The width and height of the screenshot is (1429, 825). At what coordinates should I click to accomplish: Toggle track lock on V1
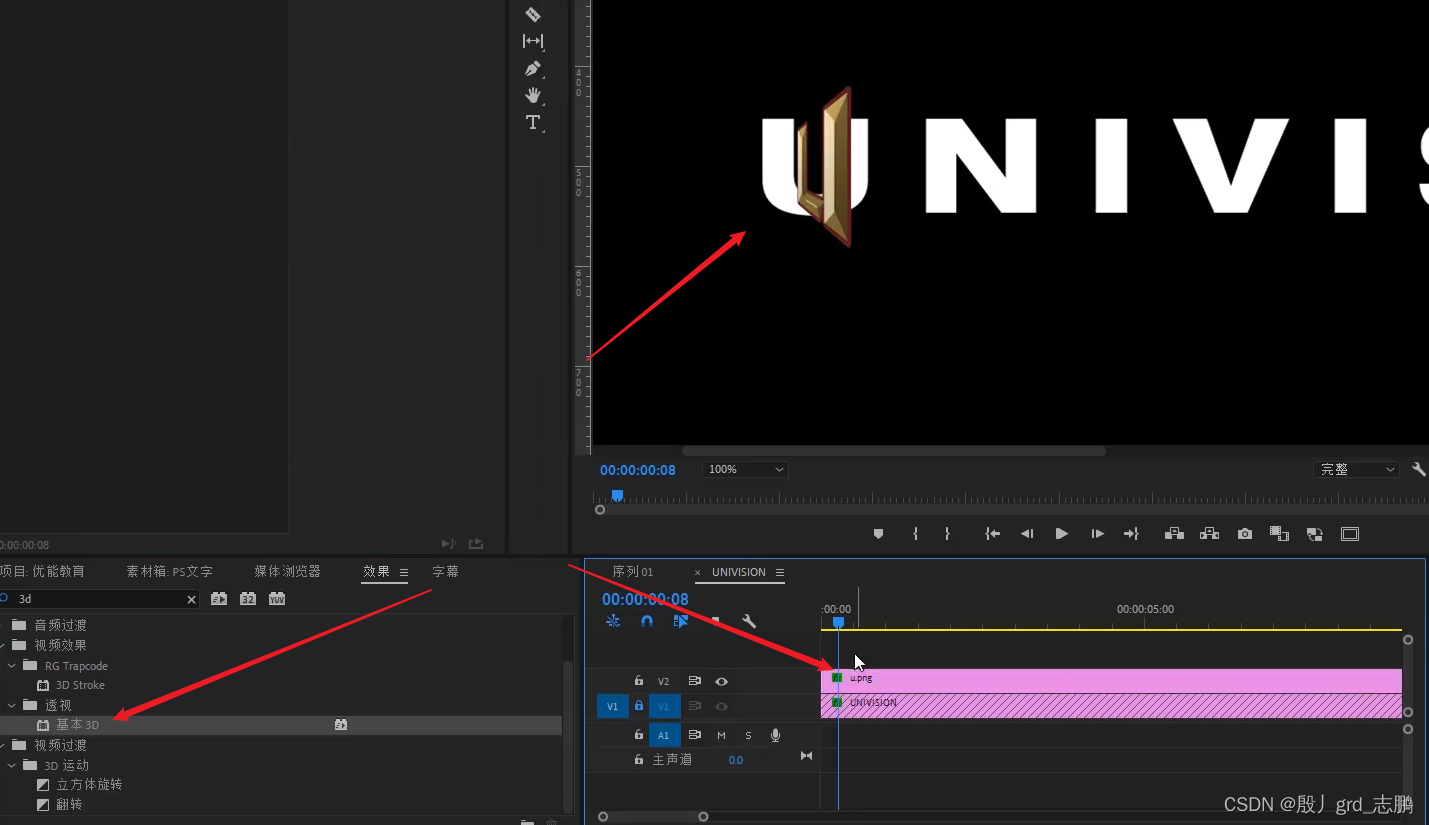(639, 706)
